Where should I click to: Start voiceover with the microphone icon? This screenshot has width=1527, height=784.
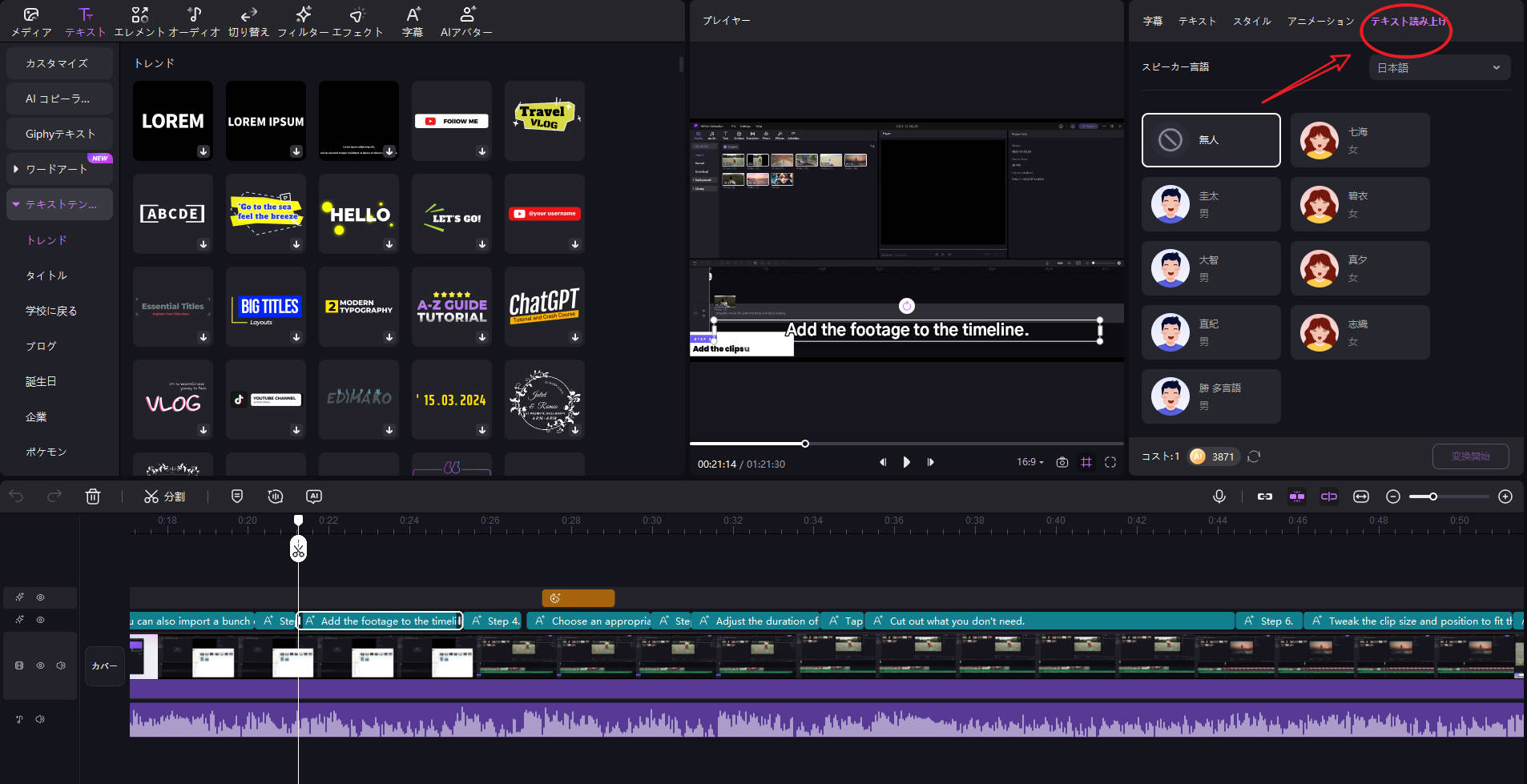click(1219, 497)
